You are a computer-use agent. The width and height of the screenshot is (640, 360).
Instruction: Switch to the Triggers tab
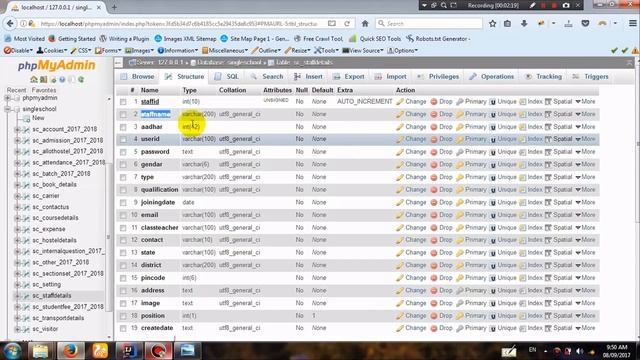[590, 77]
